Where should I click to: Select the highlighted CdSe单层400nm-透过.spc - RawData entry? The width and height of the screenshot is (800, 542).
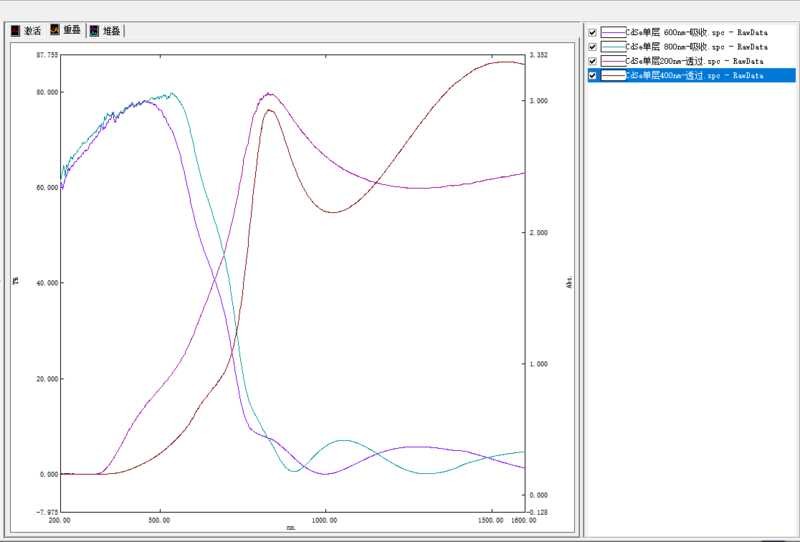pyautogui.click(x=694, y=75)
